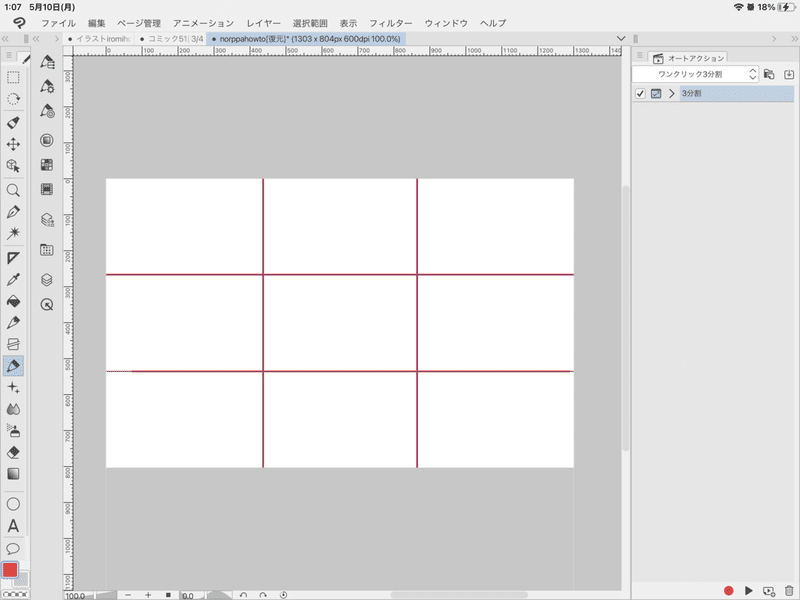Choose the fountain Pen nib tool

(13, 212)
